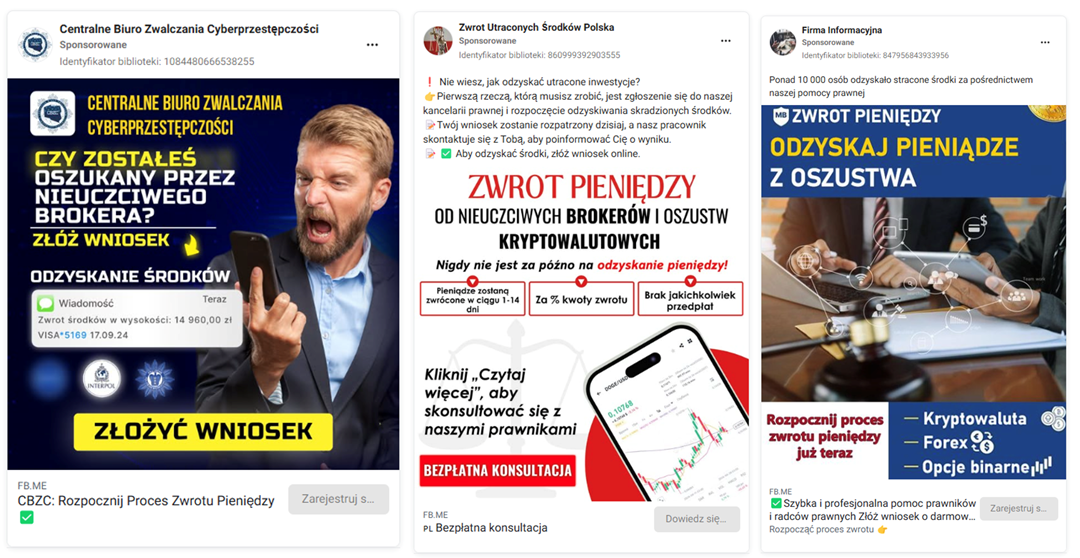Screen dimensions: 1080x558
Task: Open three-dot menu on Firma Informacyjna ad
Action: pyautogui.click(x=1045, y=42)
